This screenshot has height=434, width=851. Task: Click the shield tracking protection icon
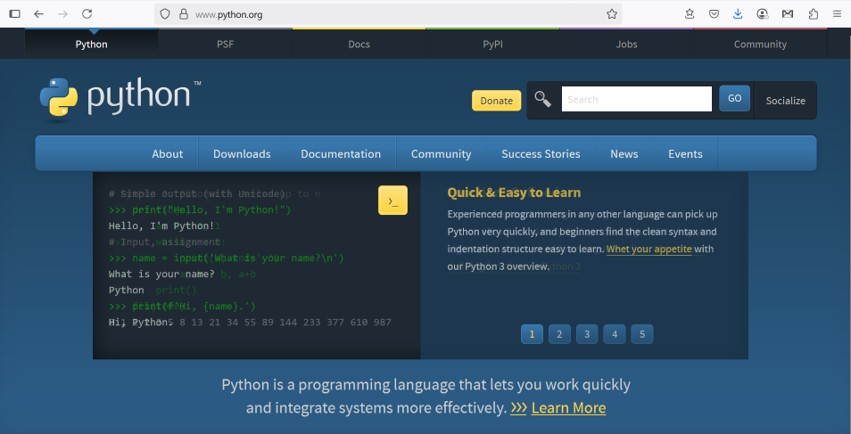point(165,14)
